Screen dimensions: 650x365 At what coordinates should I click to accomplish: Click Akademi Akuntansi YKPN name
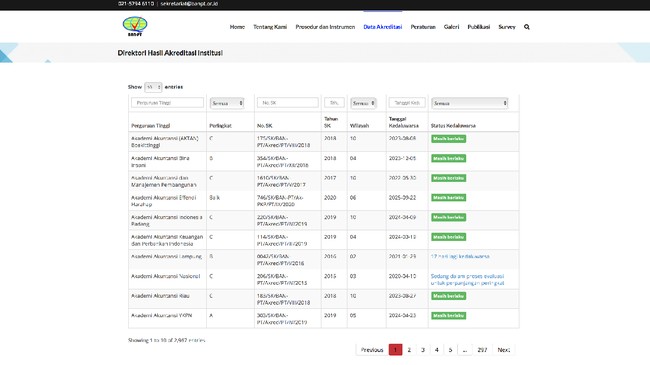pos(161,316)
